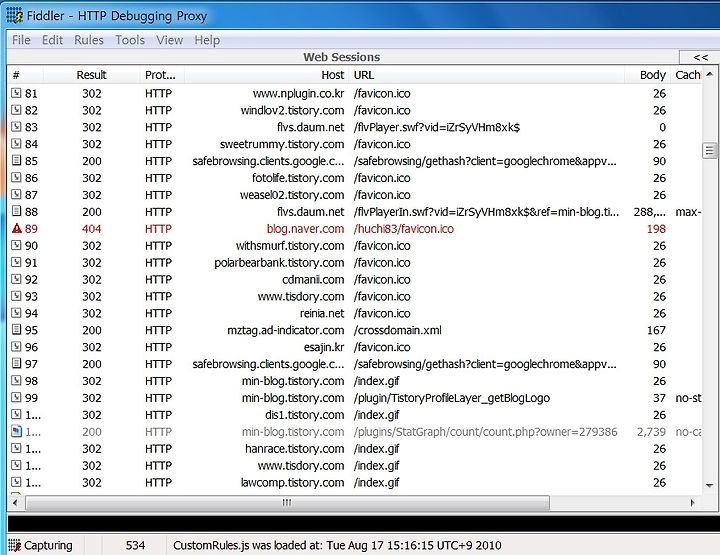Image resolution: width=720 pixels, height=555 pixels.
Task: Select host mztag.ad-indicator.com
Action: 286,330
